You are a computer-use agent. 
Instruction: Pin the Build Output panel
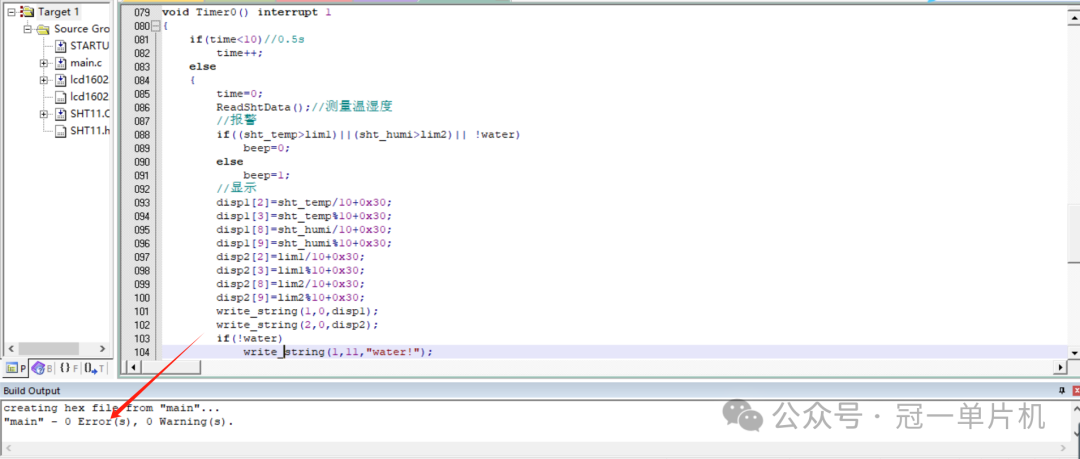tap(1061, 390)
